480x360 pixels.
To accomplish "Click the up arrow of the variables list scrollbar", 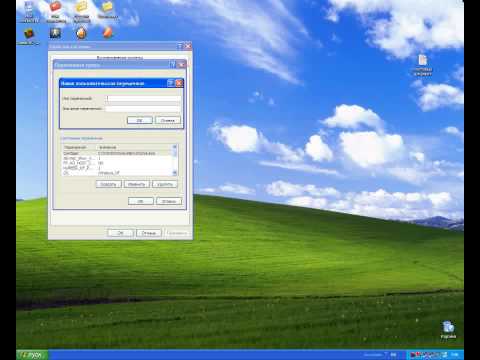I will (x=175, y=147).
